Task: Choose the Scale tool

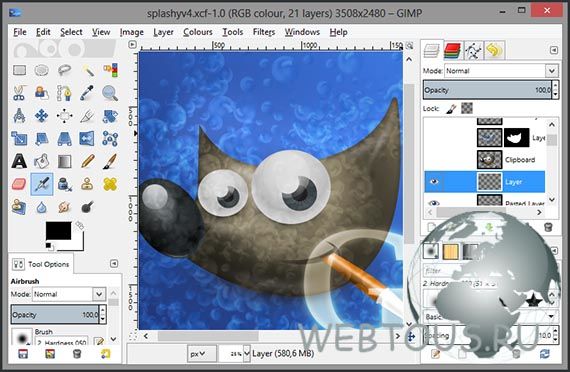Action: (x=19, y=139)
